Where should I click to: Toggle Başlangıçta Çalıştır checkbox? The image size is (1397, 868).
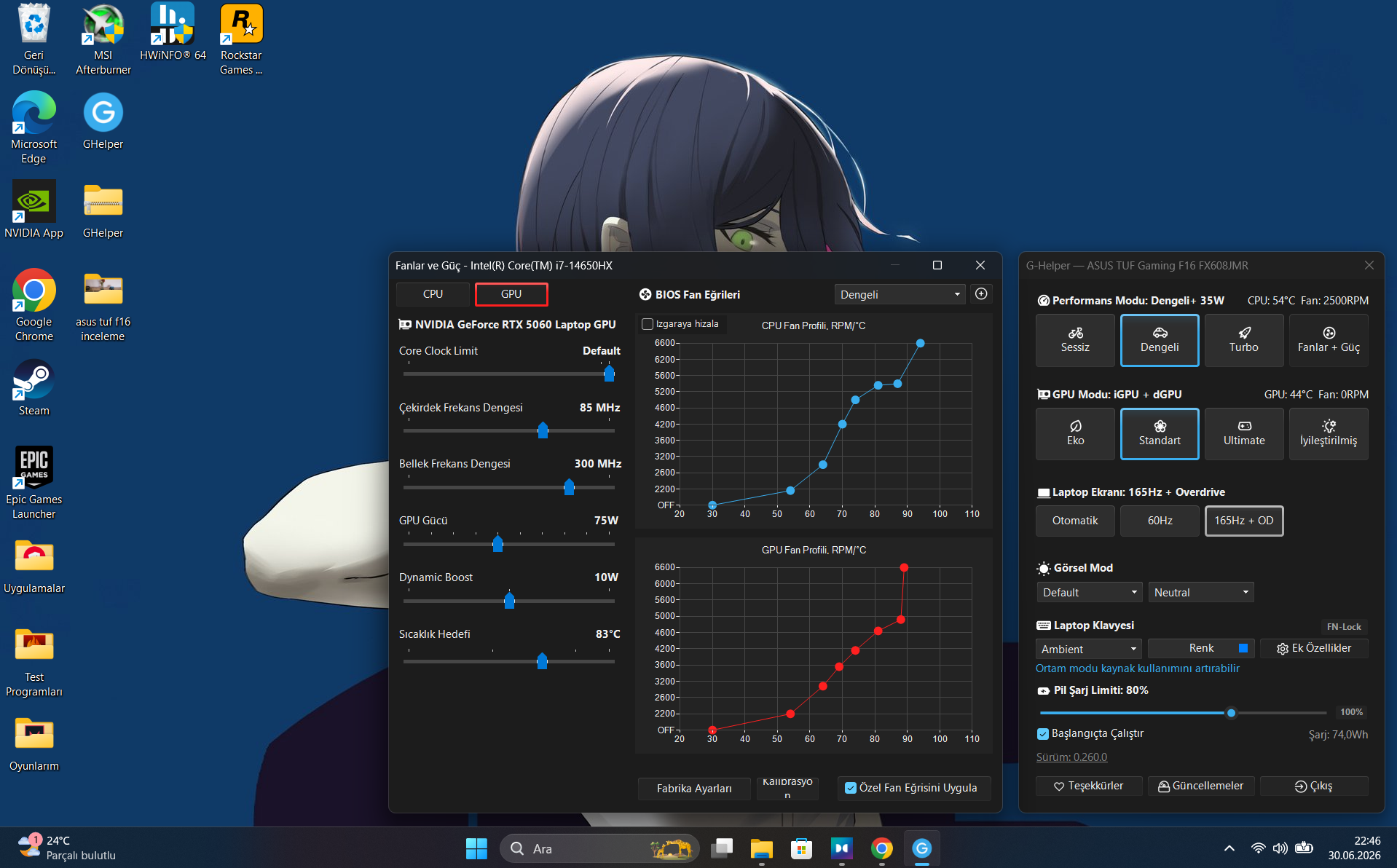pyautogui.click(x=1043, y=734)
